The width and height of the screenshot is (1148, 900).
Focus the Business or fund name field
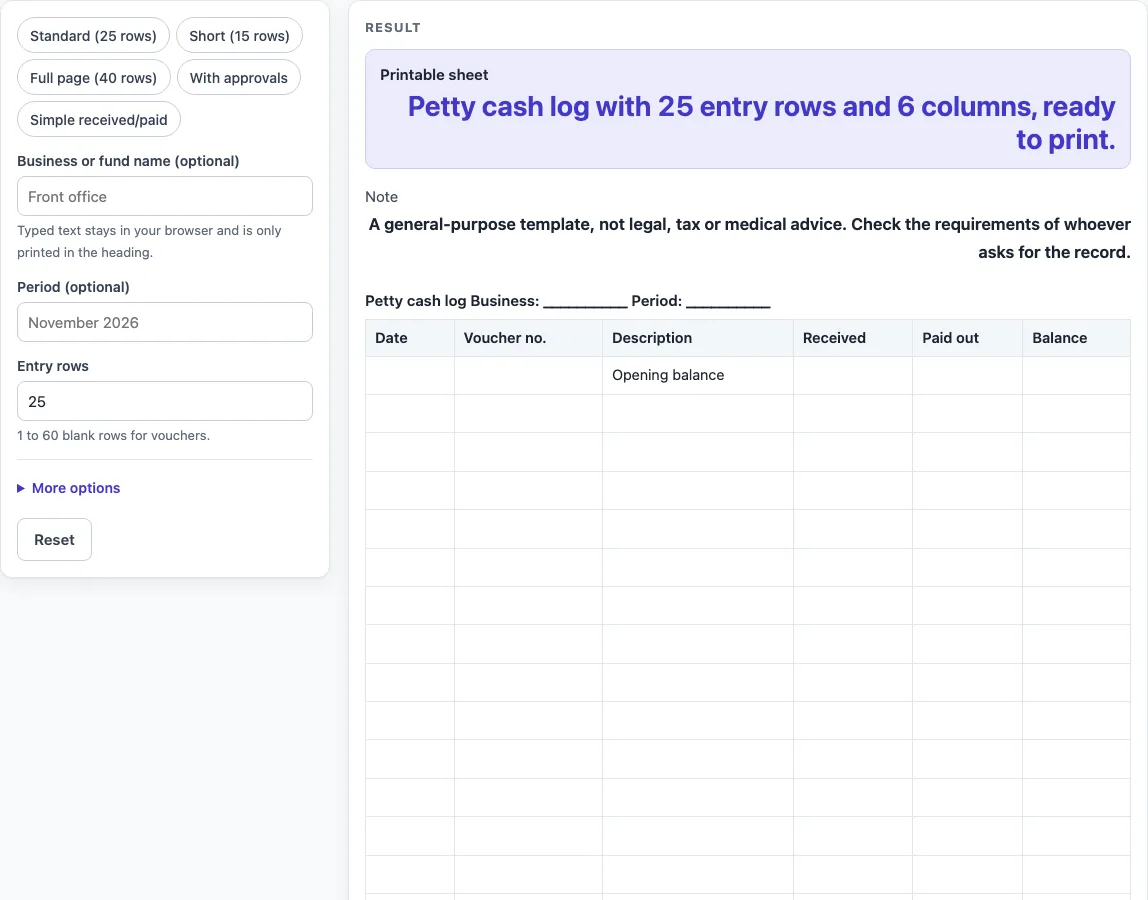(165, 196)
